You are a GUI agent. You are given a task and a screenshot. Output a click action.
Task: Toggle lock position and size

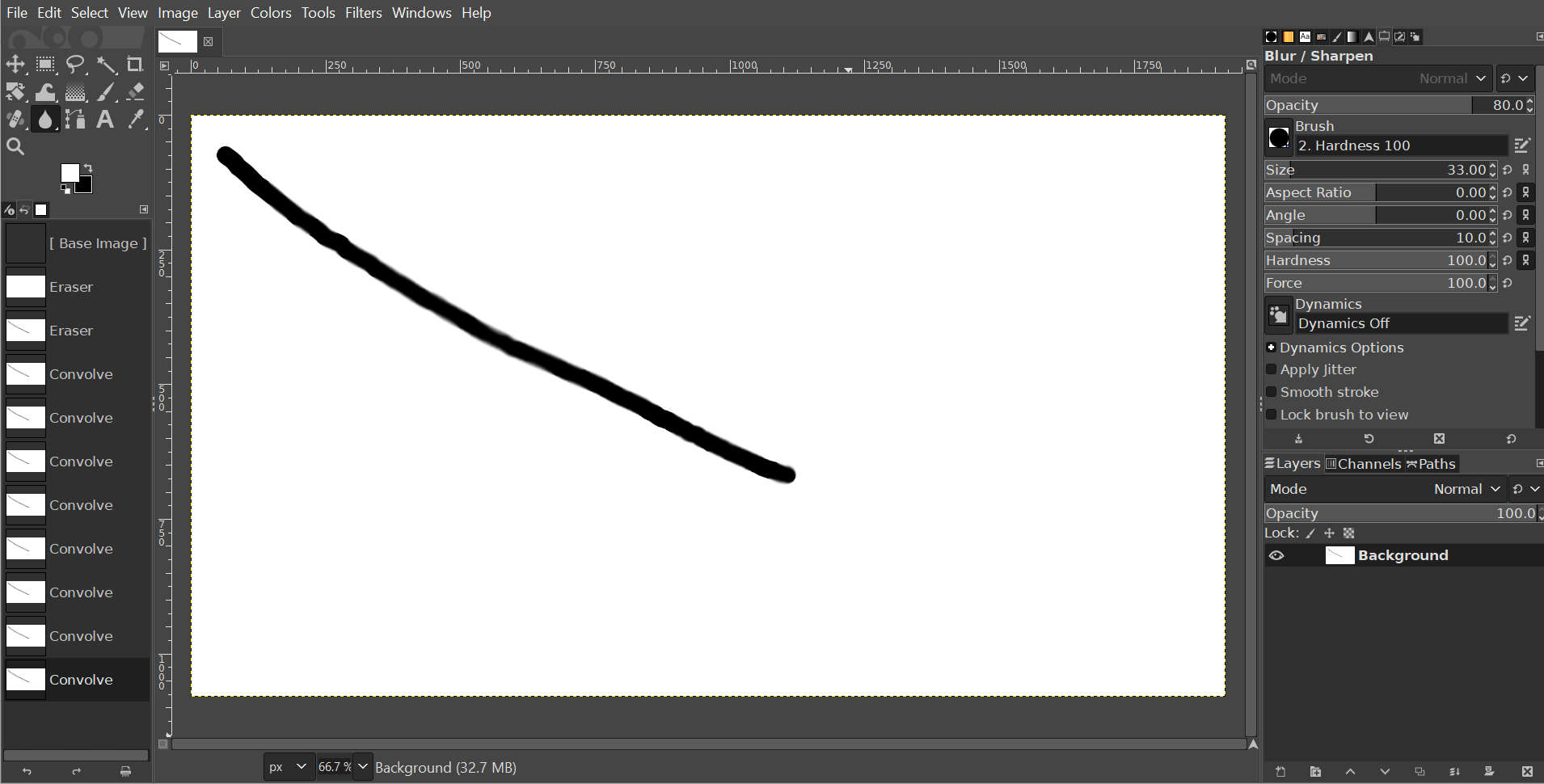tap(1329, 533)
